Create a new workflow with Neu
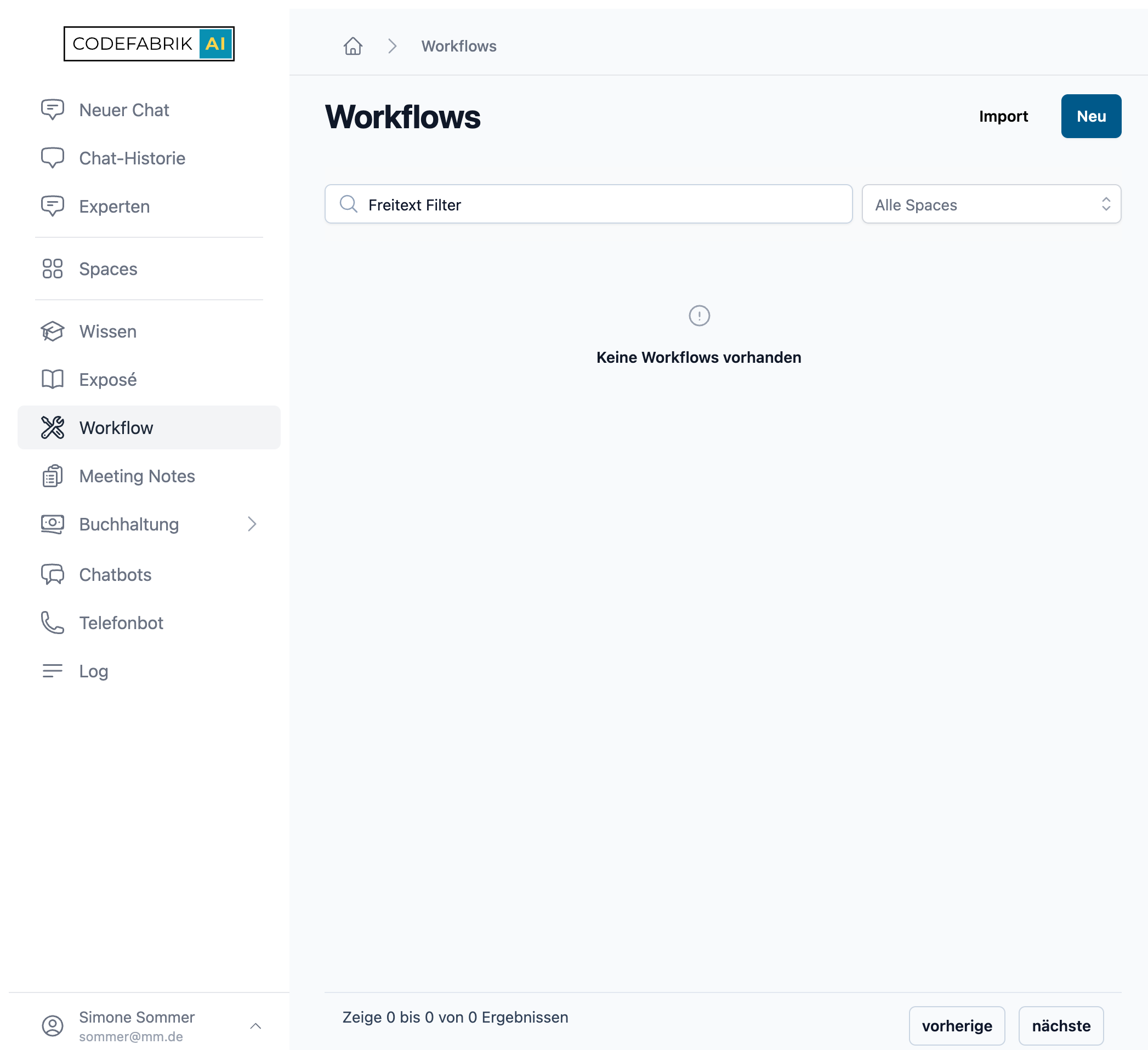This screenshot has width=1148, height=1050. coord(1091,116)
